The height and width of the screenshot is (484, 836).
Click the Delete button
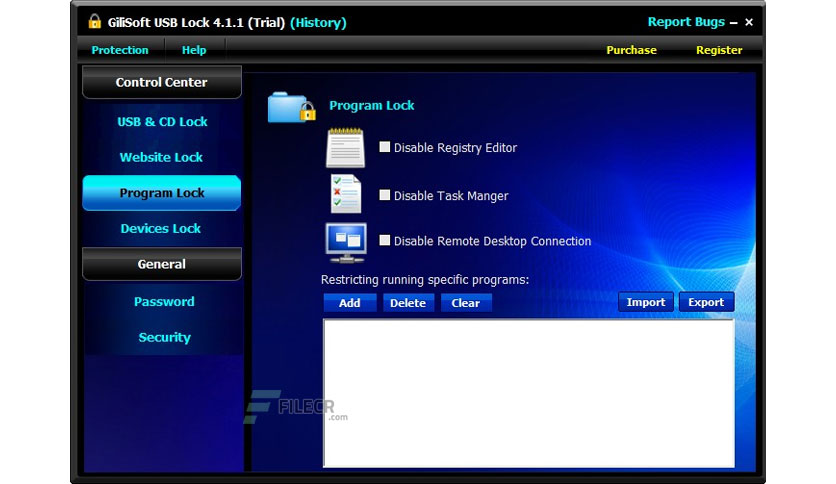click(408, 303)
